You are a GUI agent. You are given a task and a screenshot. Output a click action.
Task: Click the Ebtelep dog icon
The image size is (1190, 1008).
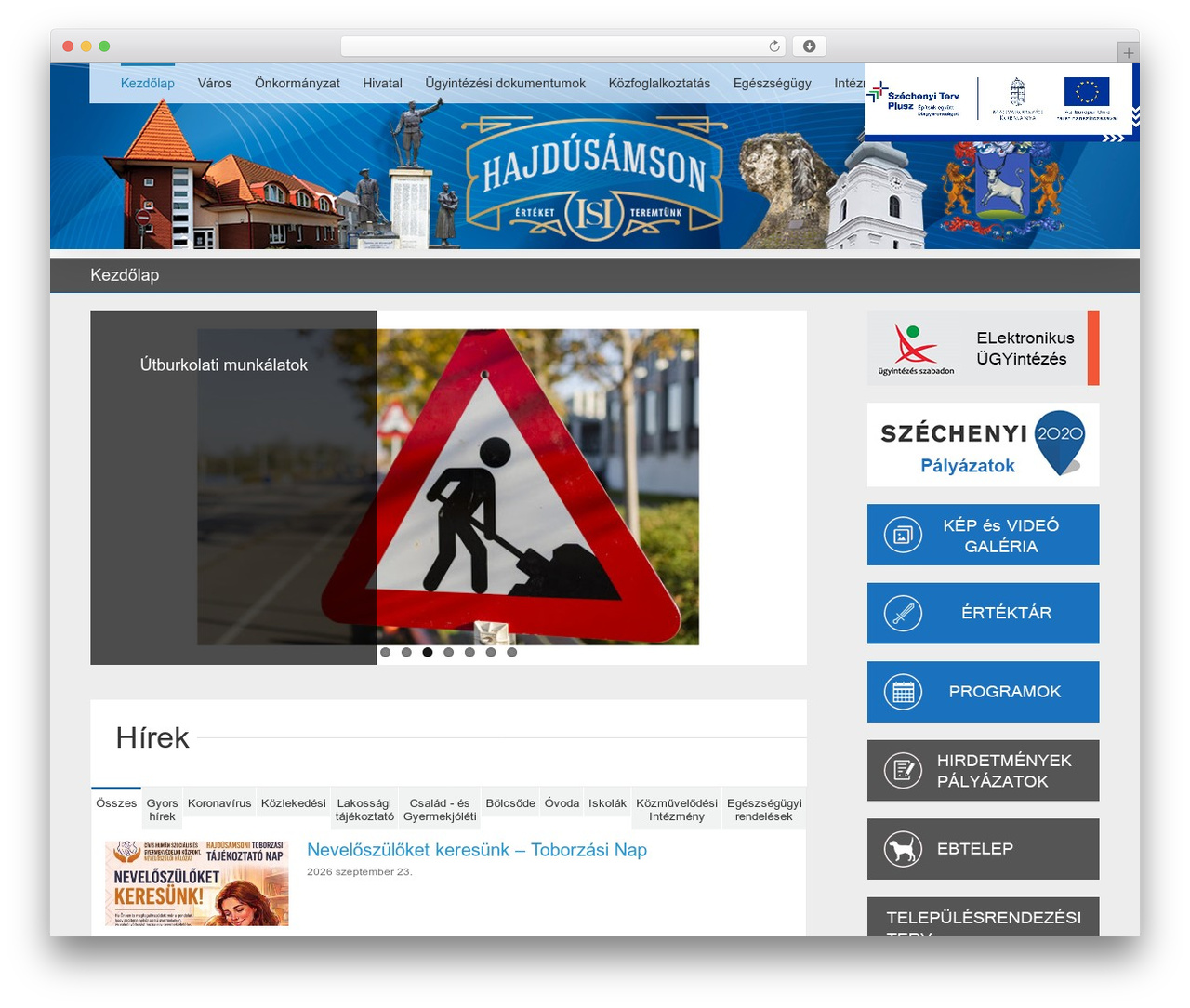click(903, 849)
